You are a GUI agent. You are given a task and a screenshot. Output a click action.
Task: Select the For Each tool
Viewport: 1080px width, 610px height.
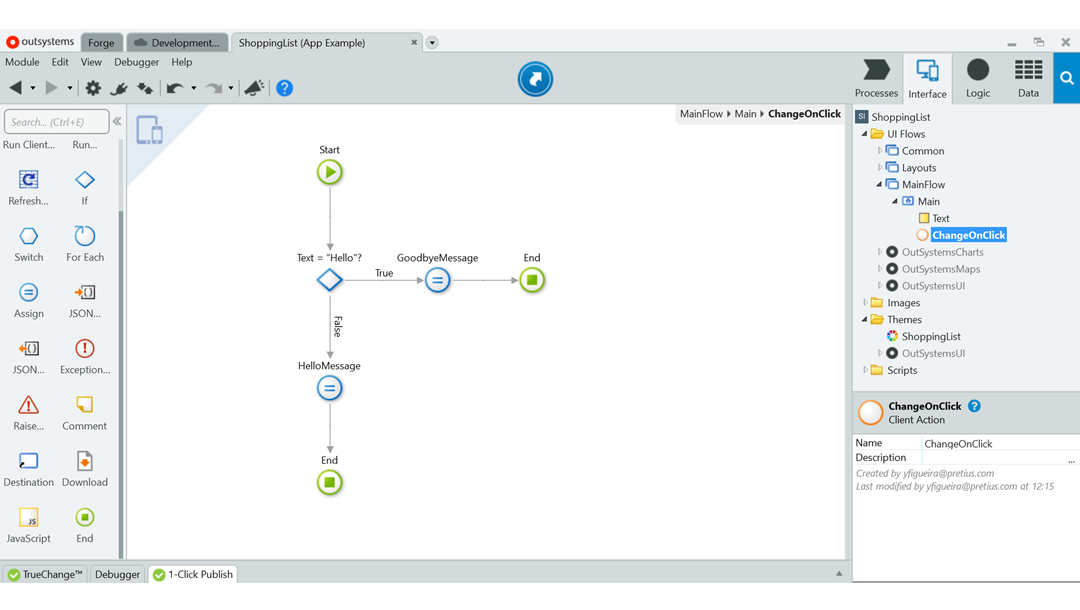[85, 237]
